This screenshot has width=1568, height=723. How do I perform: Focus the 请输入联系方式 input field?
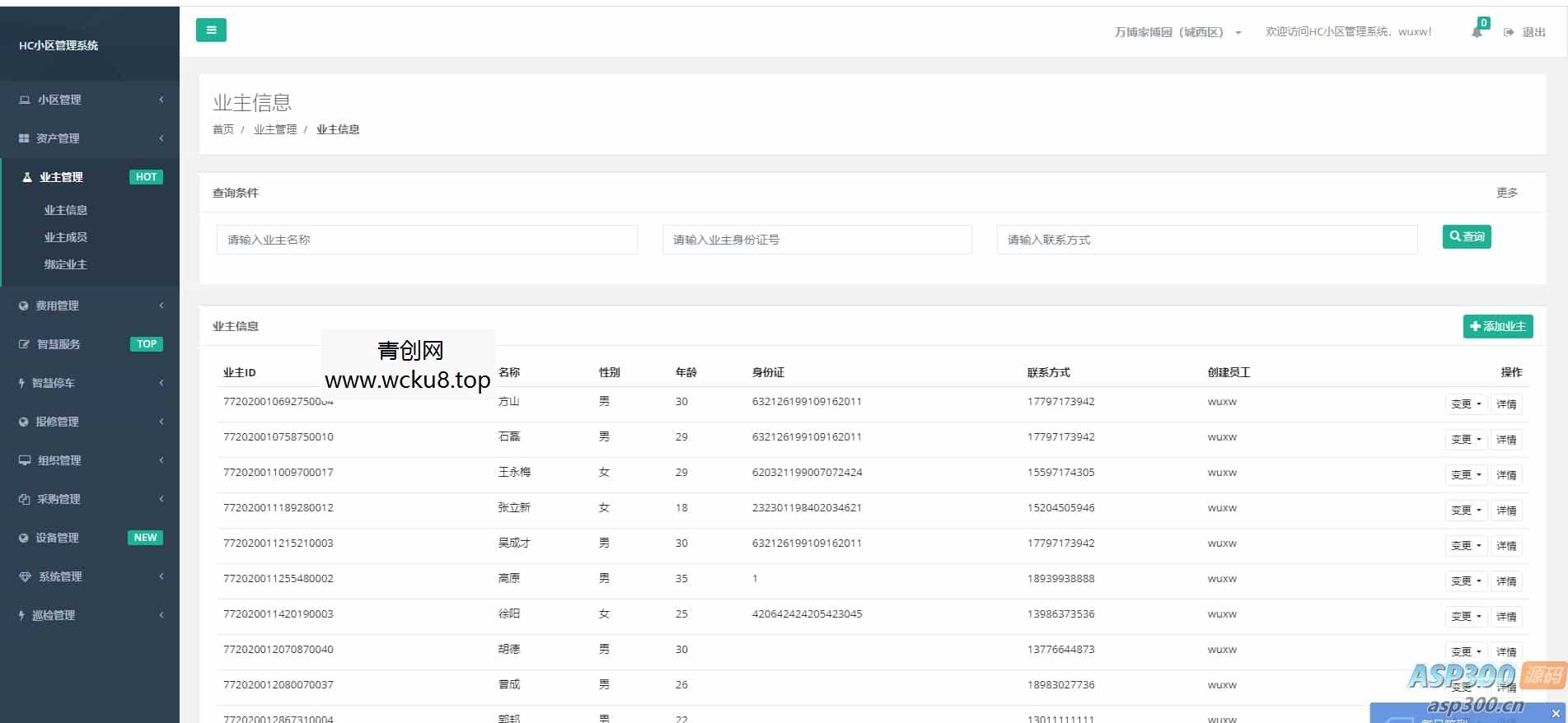pyautogui.click(x=1207, y=240)
